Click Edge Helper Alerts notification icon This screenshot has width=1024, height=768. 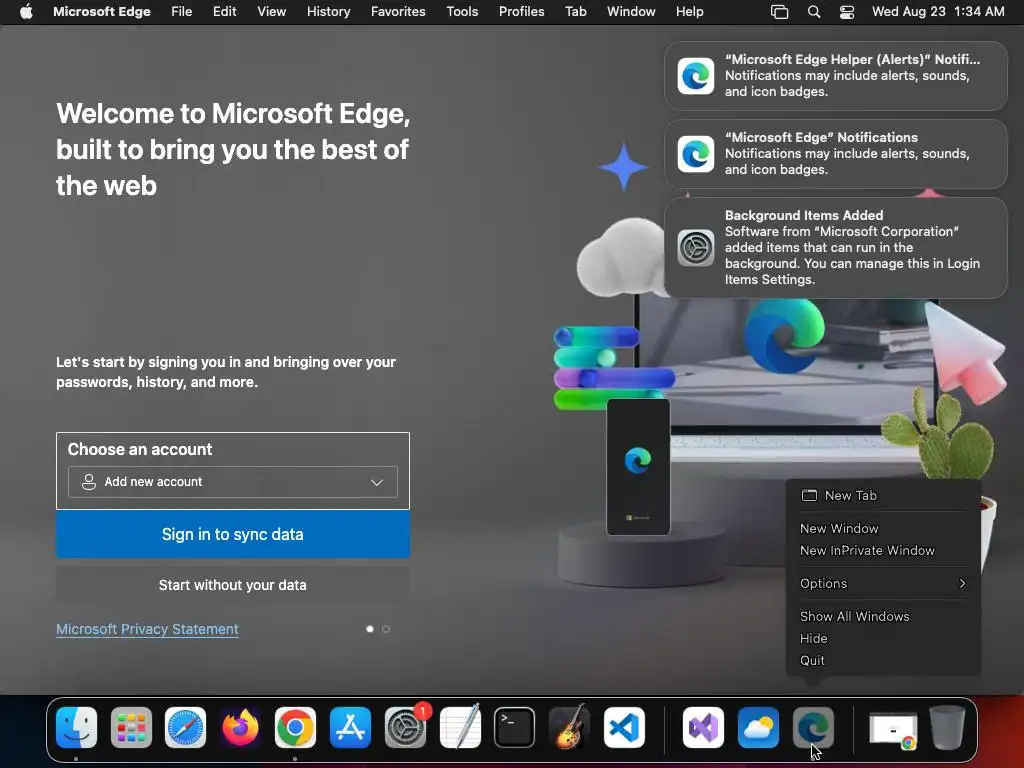[x=696, y=76]
